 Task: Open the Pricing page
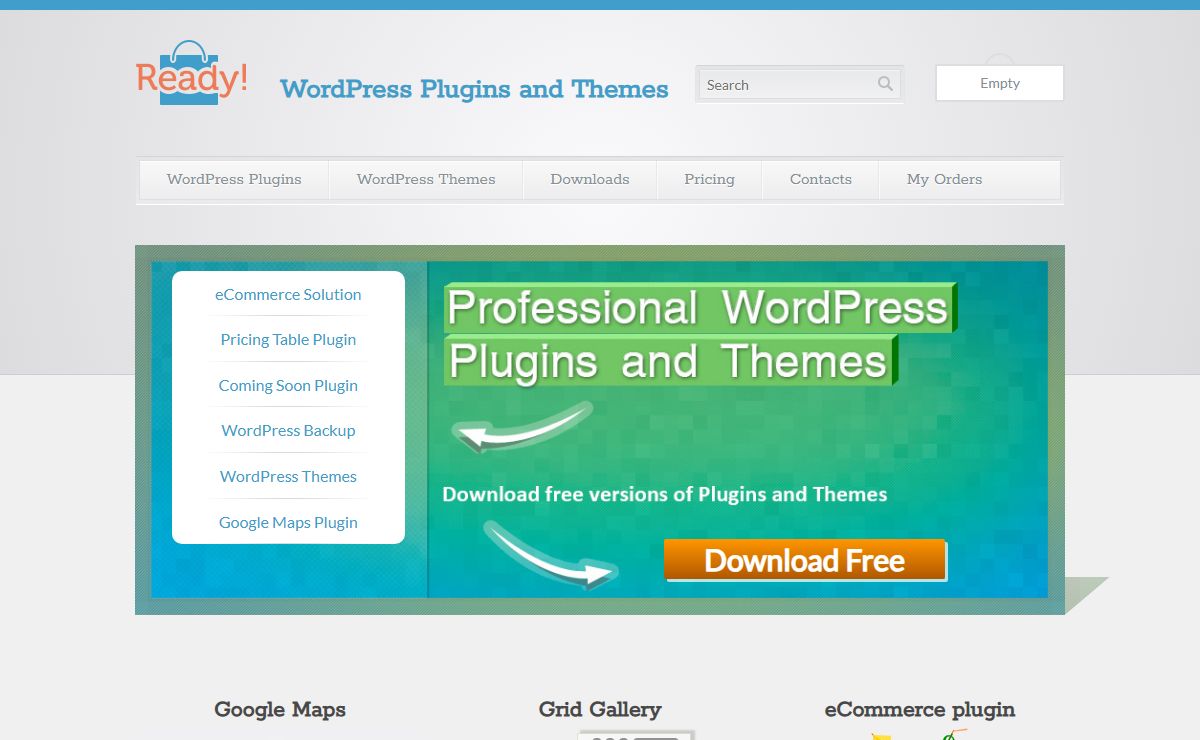coord(709,180)
